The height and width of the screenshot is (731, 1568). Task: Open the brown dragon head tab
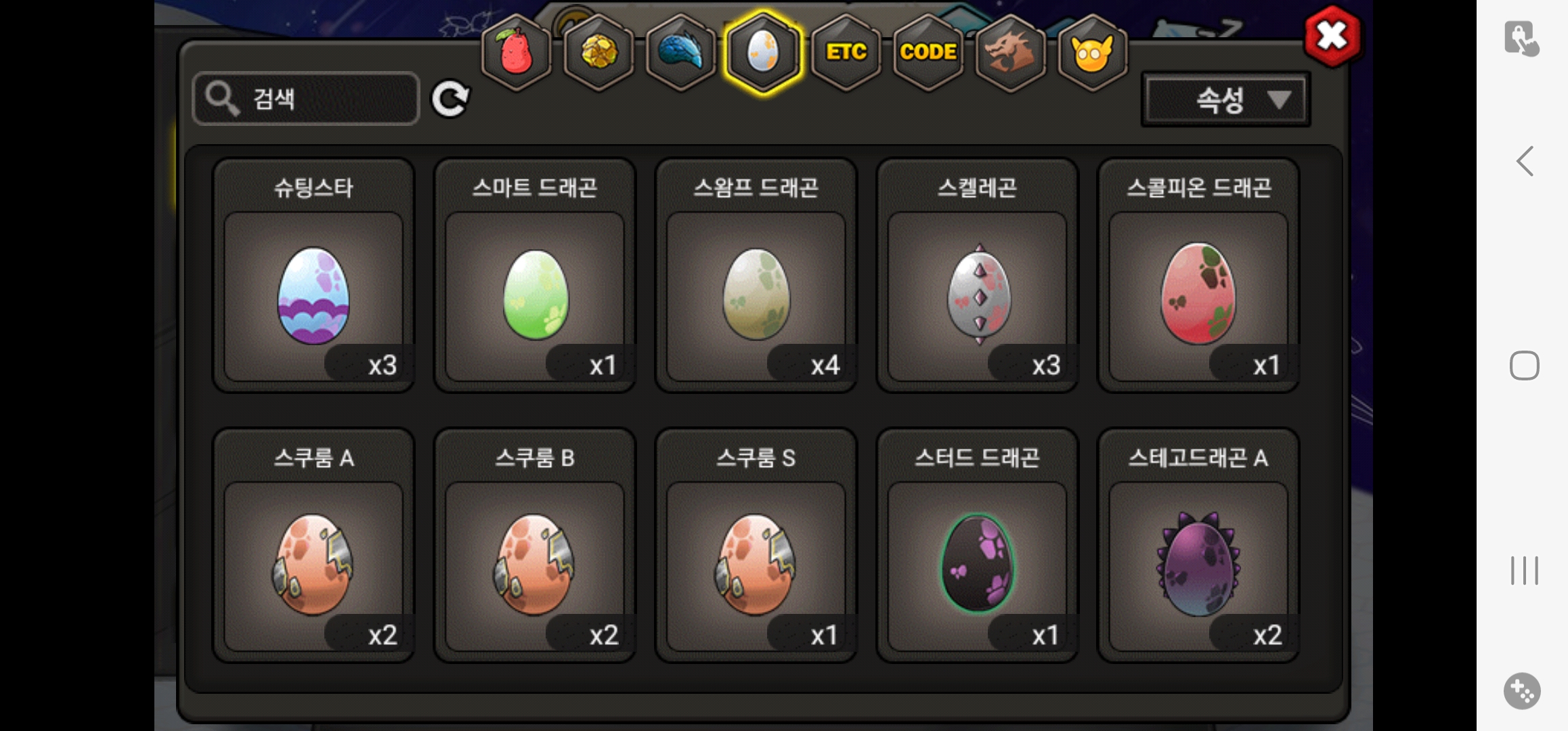point(1009,52)
